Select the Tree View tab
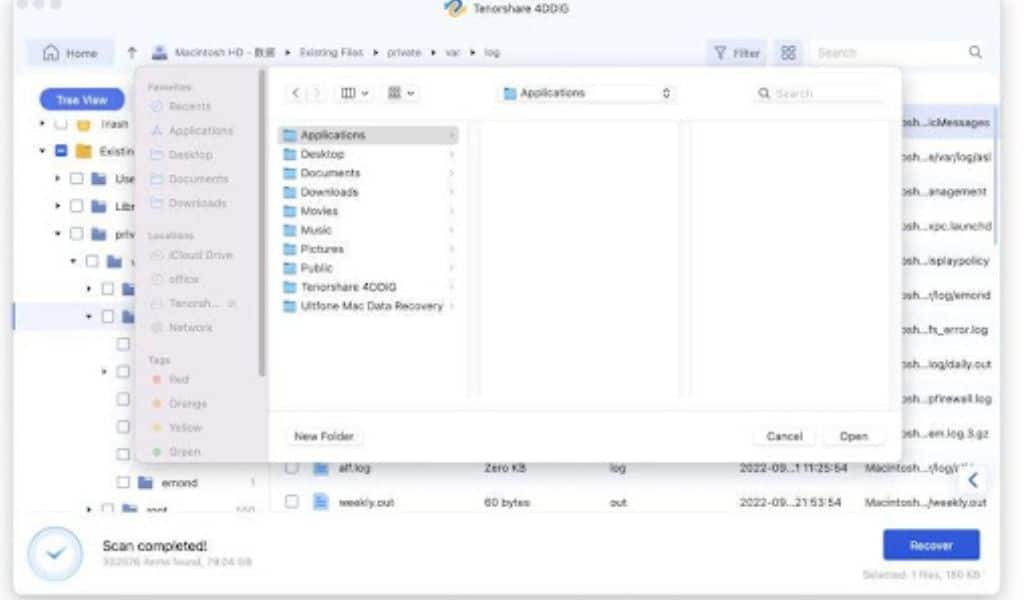The image size is (1024, 600). (82, 99)
